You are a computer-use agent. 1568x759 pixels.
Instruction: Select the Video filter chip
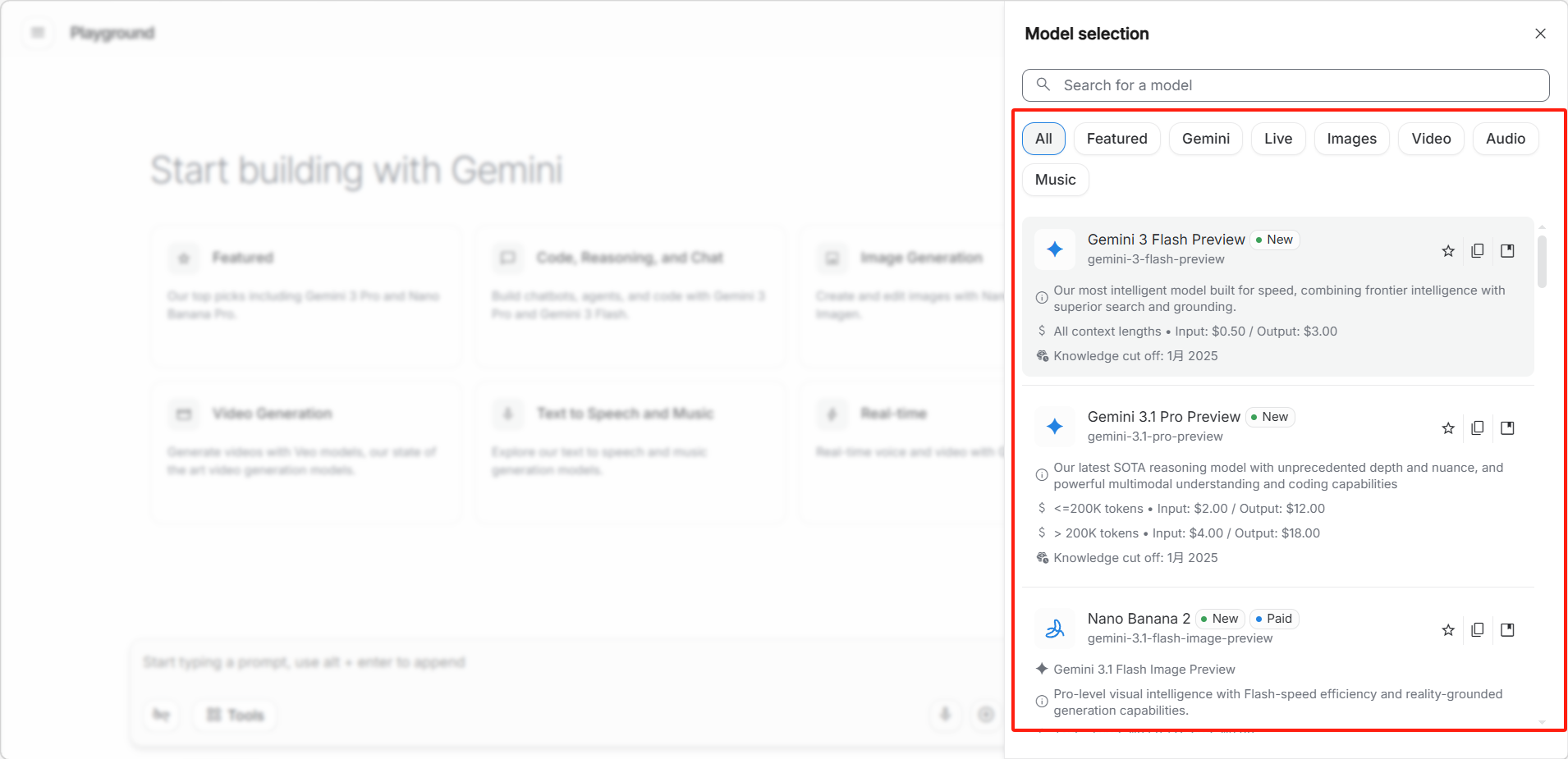point(1431,139)
